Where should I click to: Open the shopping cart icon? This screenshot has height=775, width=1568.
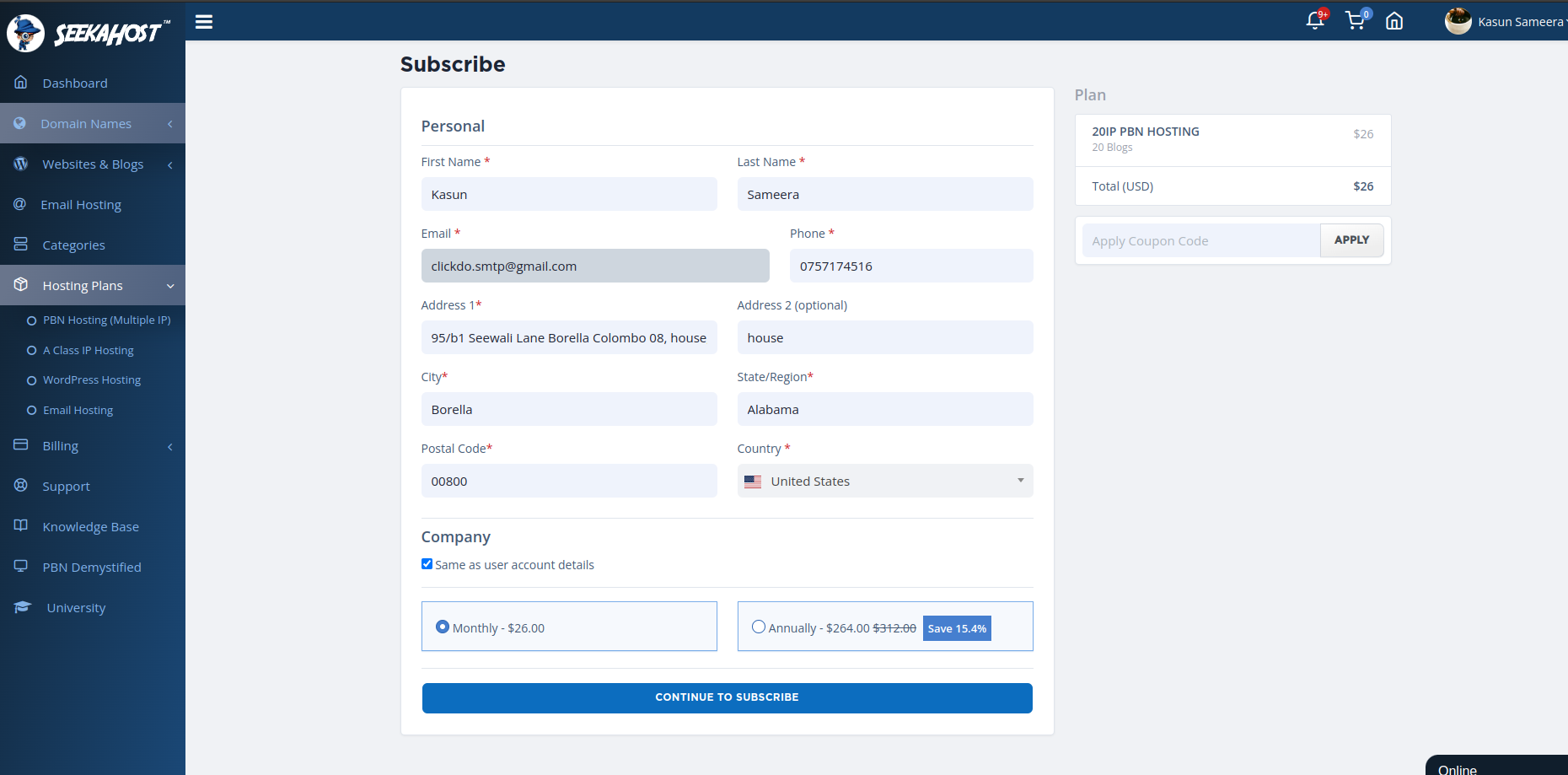pos(1355,21)
